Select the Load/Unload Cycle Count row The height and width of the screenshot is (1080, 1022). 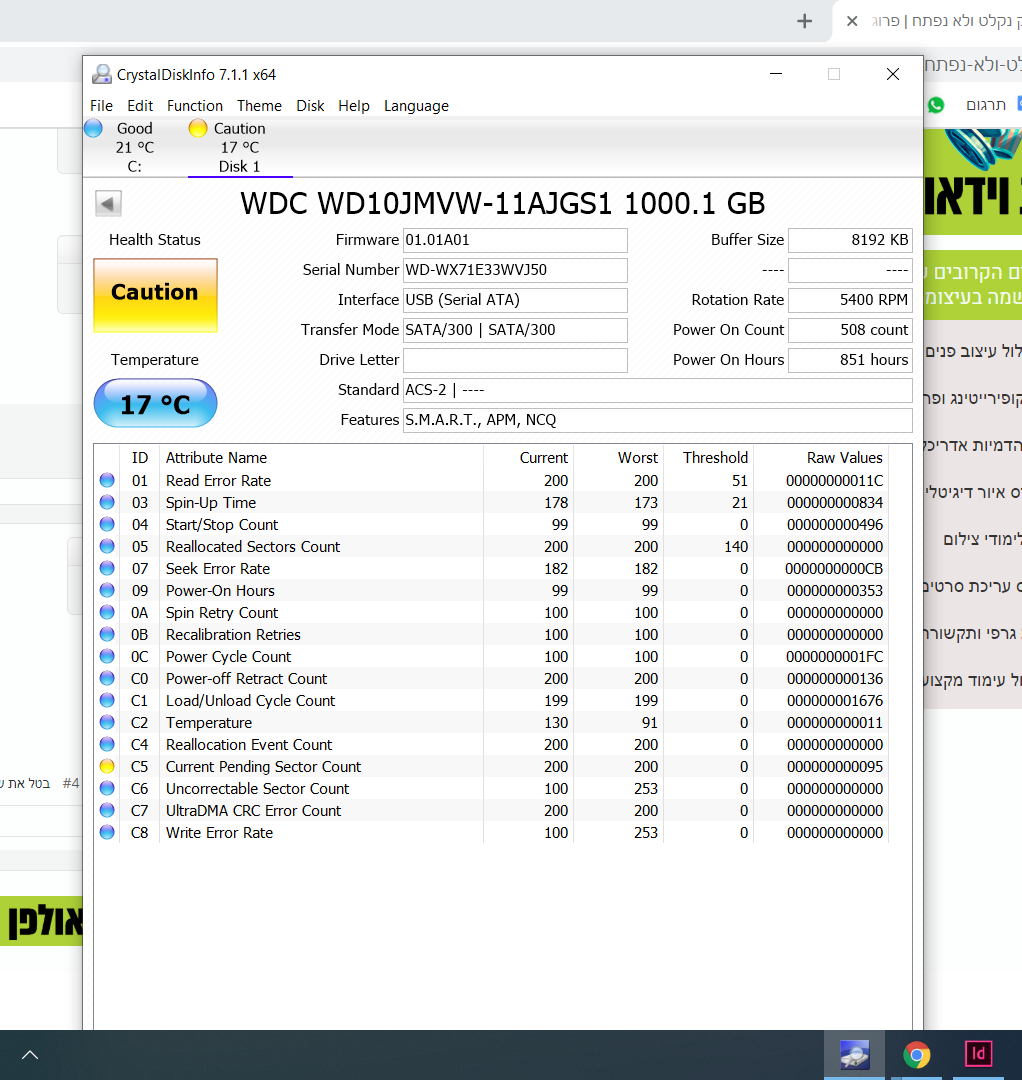pyautogui.click(x=491, y=701)
